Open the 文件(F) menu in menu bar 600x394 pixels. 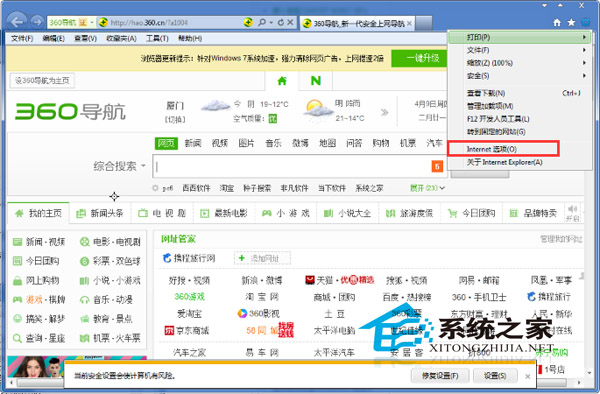pyautogui.click(x=22, y=39)
